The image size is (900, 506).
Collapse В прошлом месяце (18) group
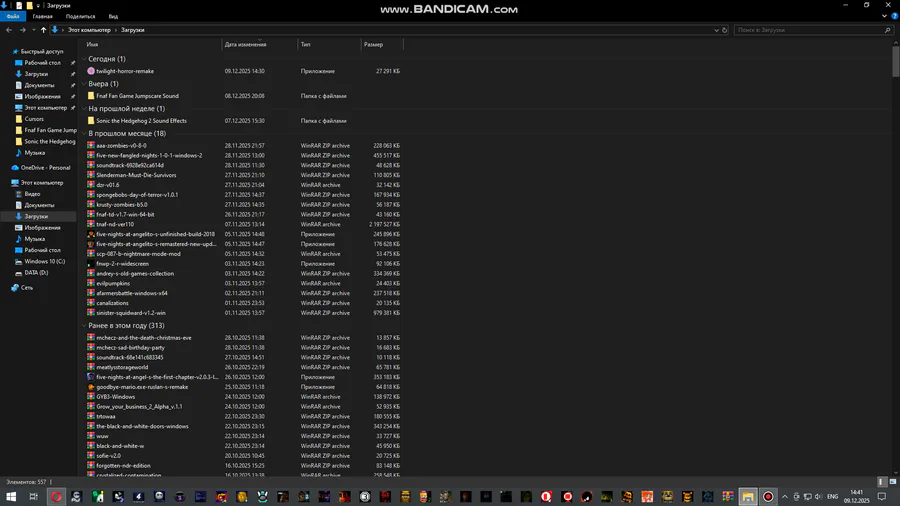pos(84,133)
